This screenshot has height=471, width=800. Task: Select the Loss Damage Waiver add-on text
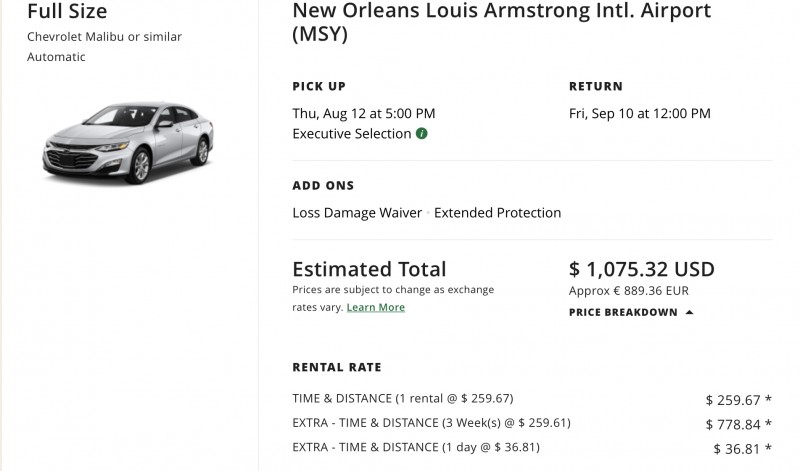(357, 212)
